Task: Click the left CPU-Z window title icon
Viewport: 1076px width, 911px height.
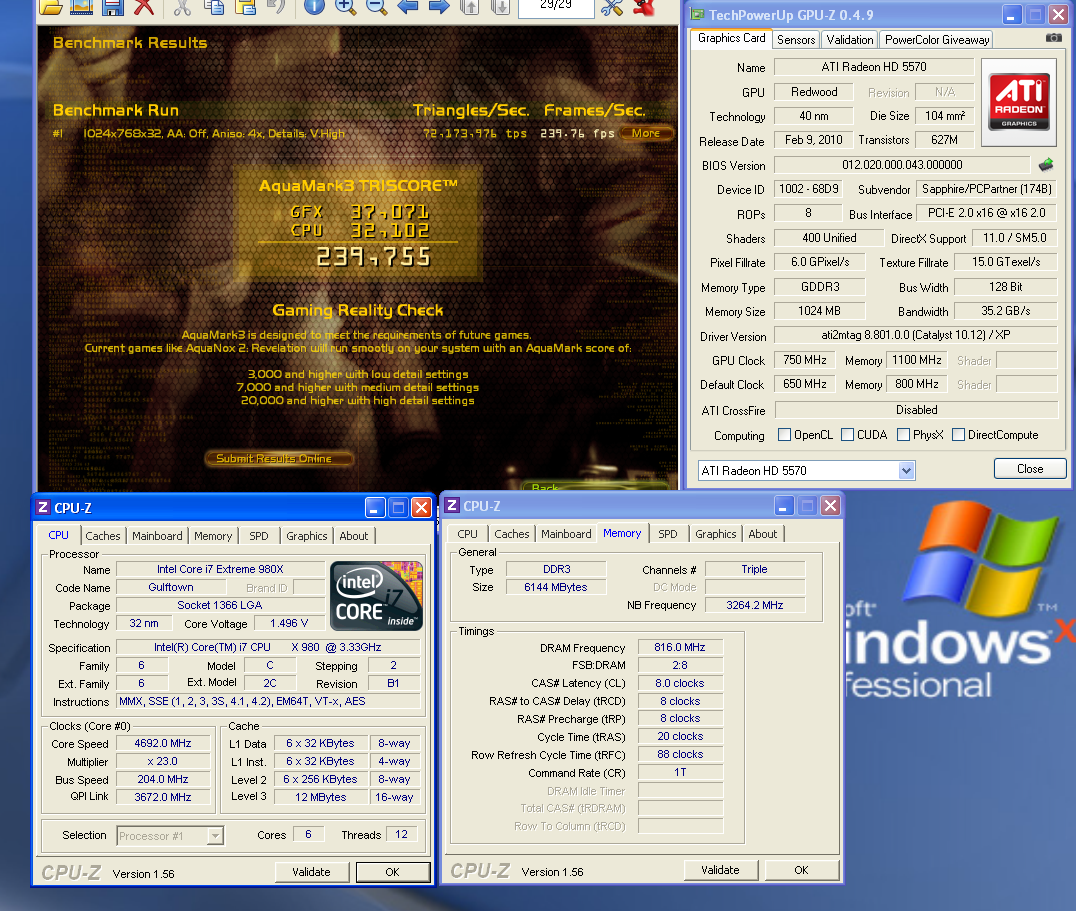Action: click(43, 507)
